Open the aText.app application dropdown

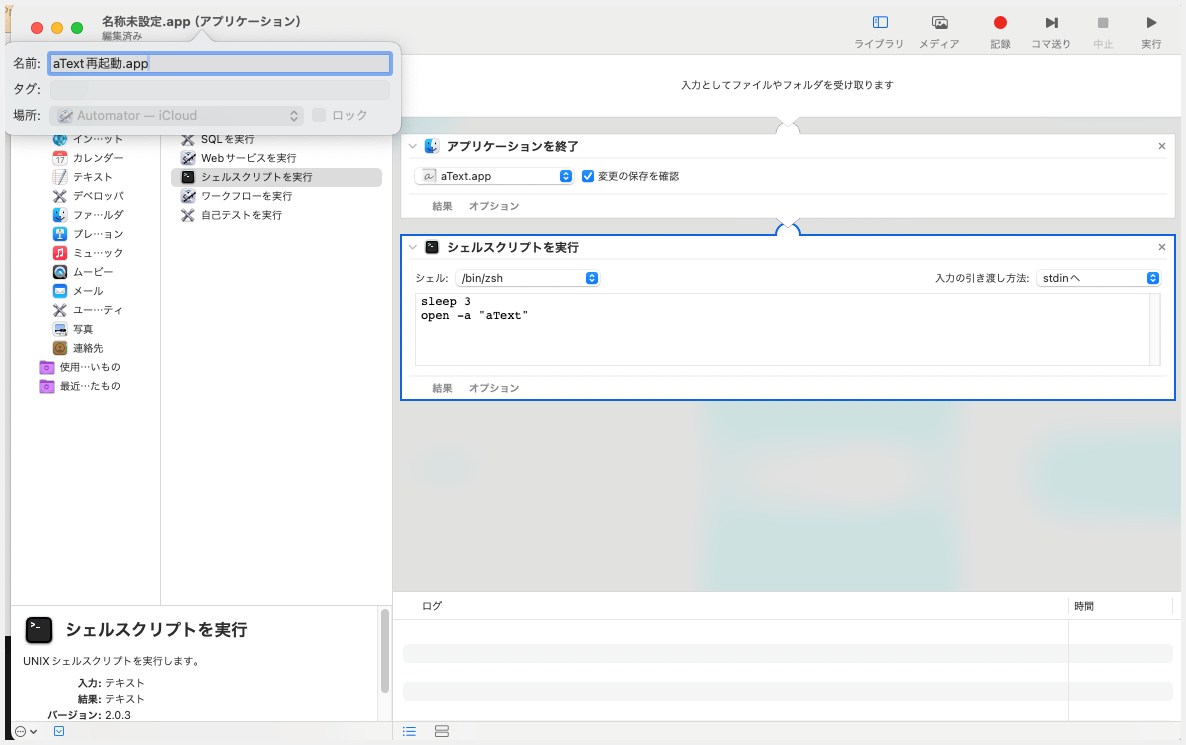[x=494, y=176]
